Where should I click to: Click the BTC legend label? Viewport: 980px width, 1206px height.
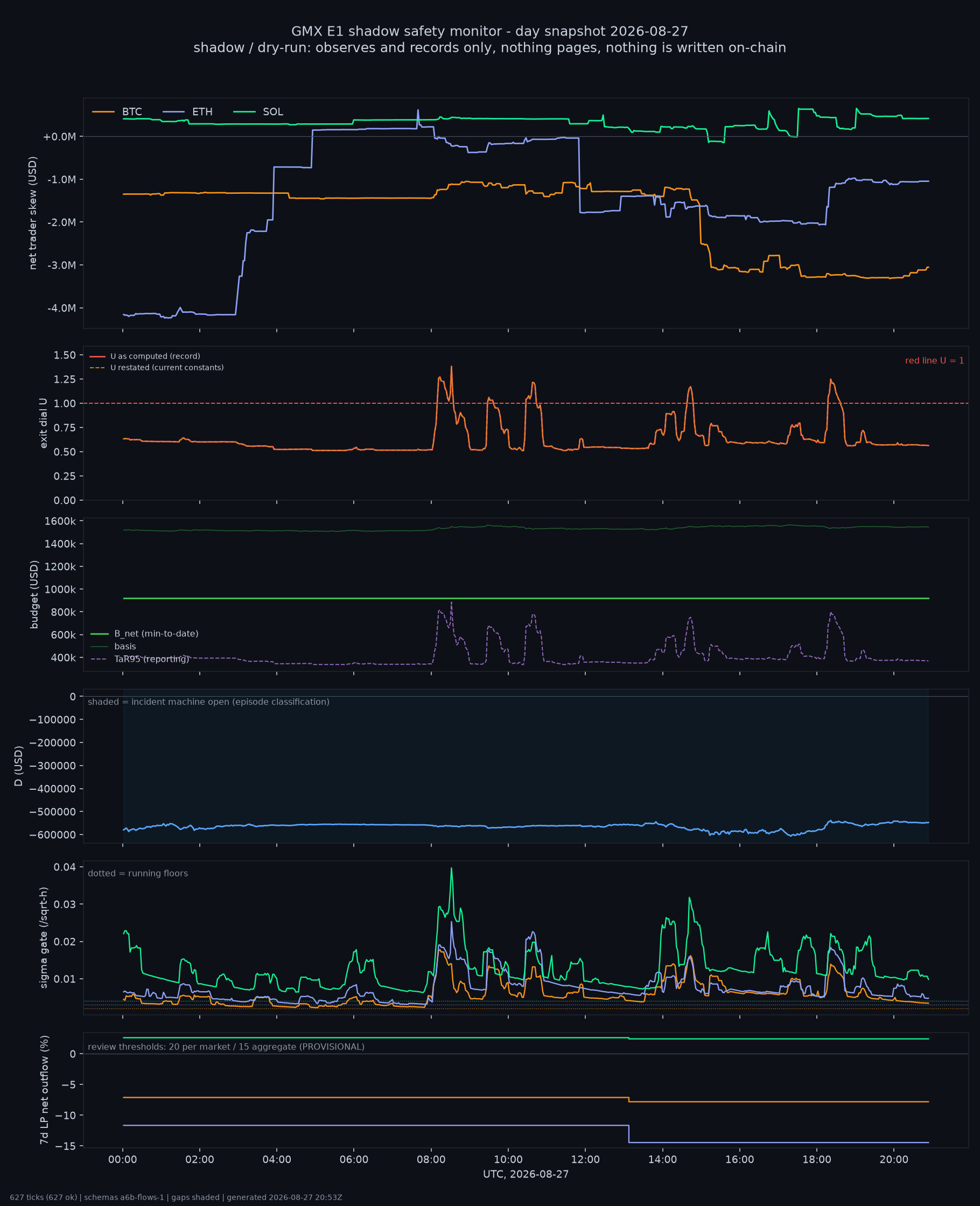132,112
